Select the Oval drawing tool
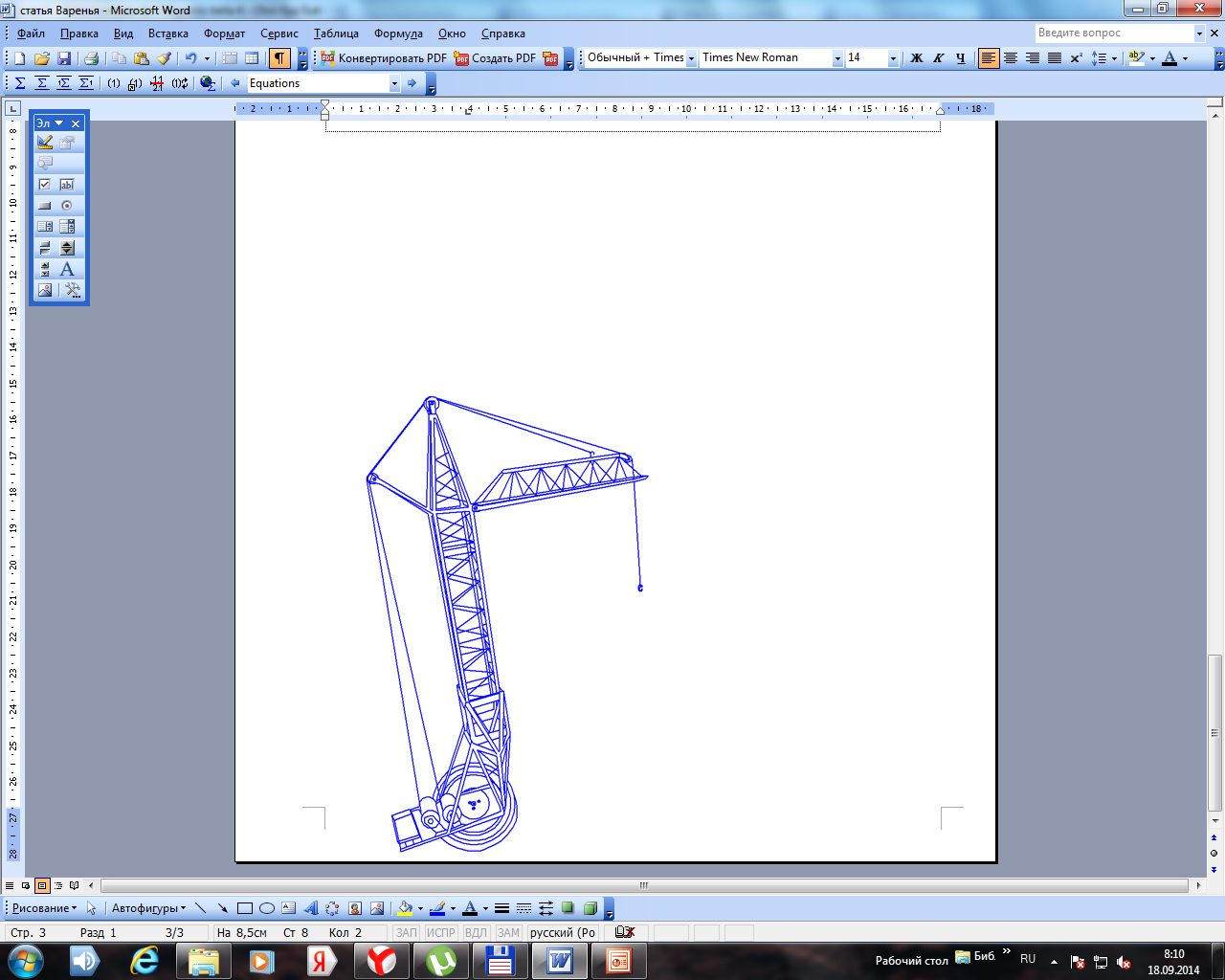Viewport: 1225px width, 980px height. tap(267, 908)
